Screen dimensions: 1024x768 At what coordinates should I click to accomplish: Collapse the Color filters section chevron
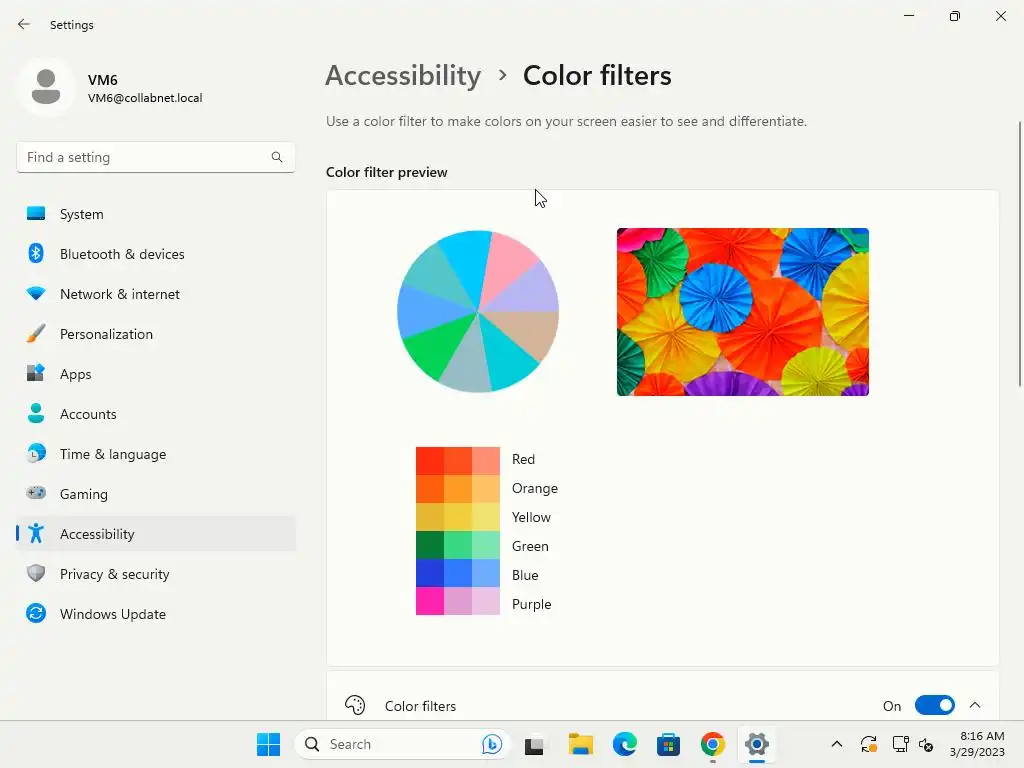click(x=975, y=705)
